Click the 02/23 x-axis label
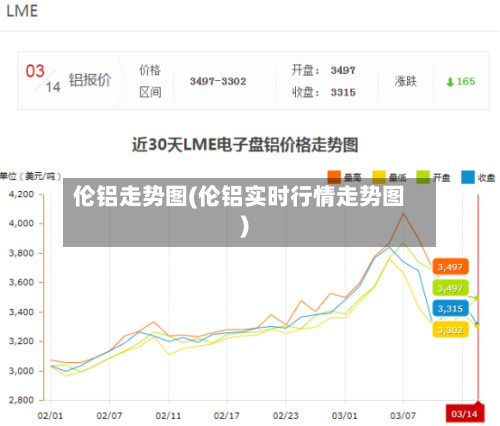500x426 pixels. (x=286, y=416)
